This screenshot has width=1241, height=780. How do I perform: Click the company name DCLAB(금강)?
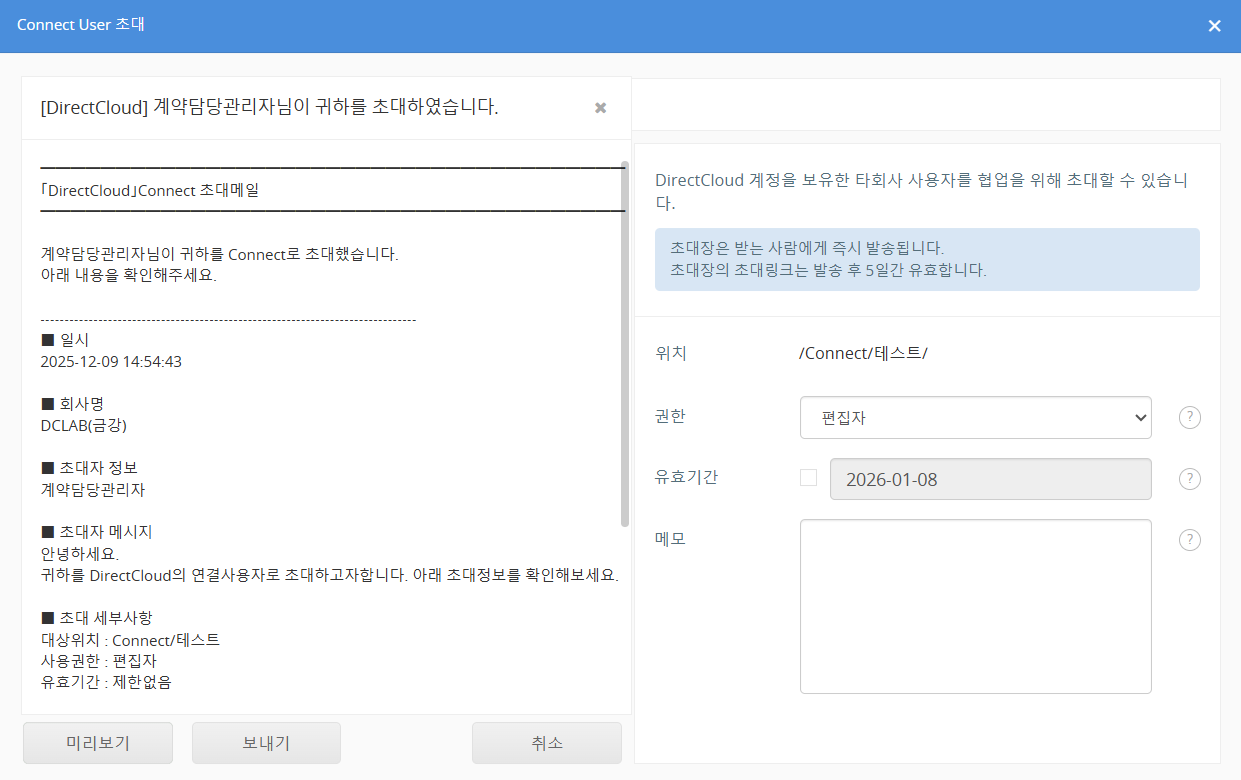coord(84,425)
